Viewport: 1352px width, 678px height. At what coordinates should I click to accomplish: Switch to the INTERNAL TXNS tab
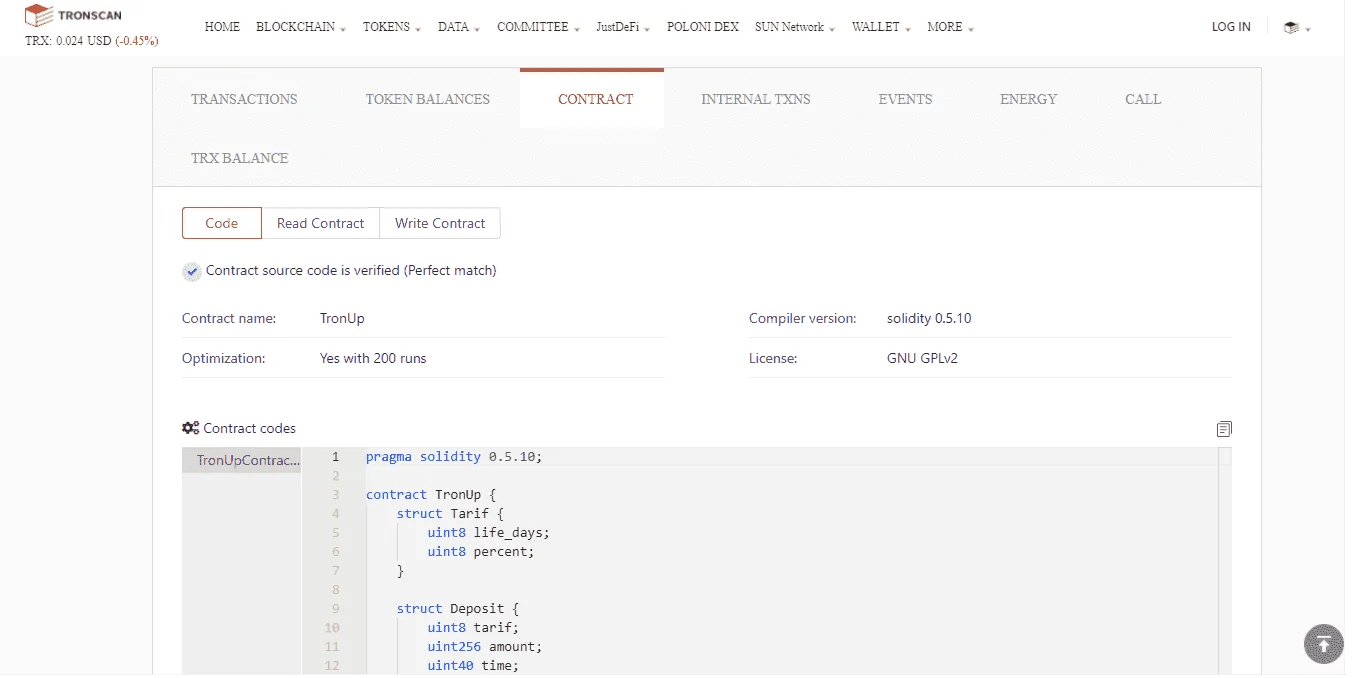coord(756,99)
